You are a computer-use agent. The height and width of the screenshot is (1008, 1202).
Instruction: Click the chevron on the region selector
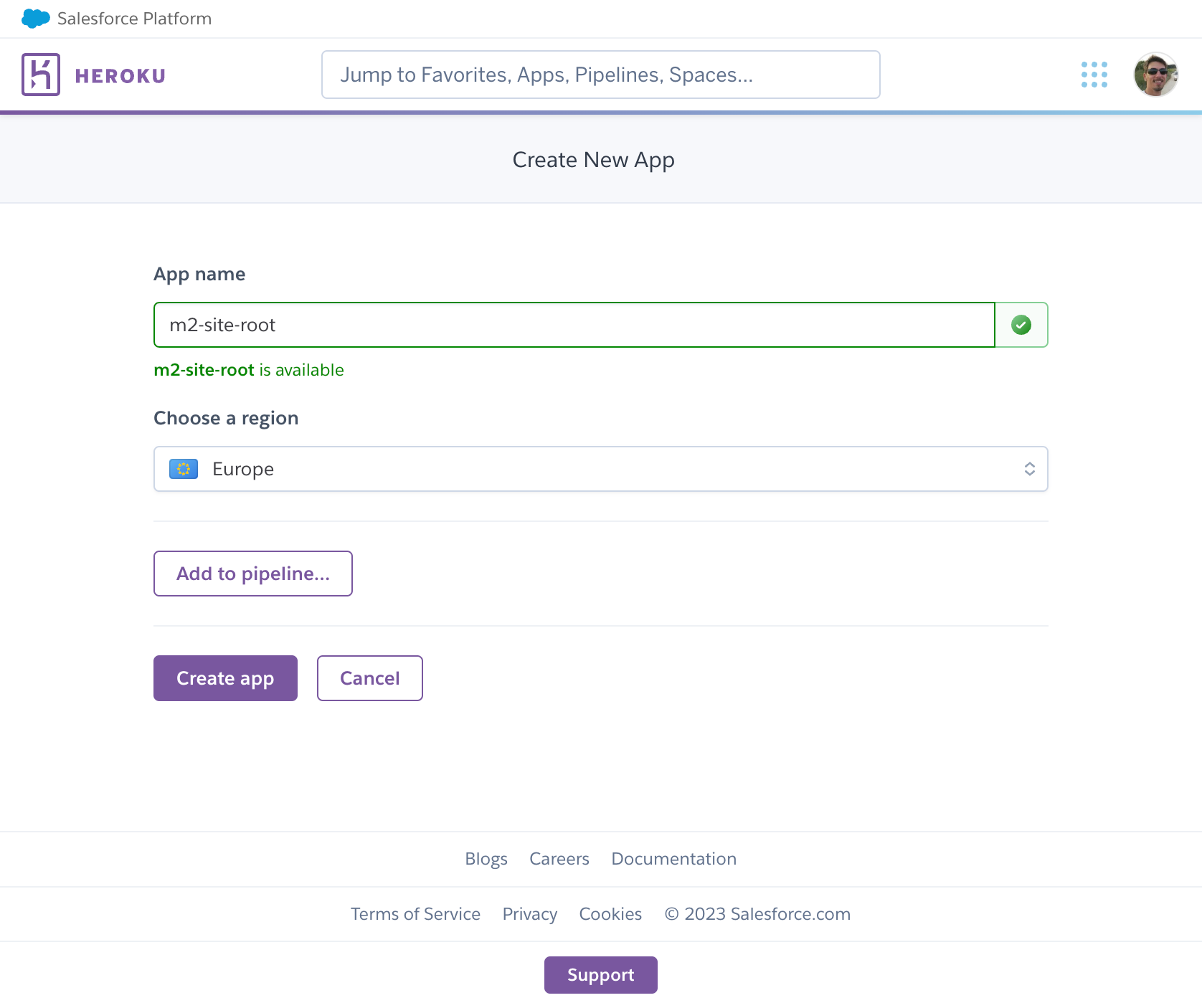1030,468
